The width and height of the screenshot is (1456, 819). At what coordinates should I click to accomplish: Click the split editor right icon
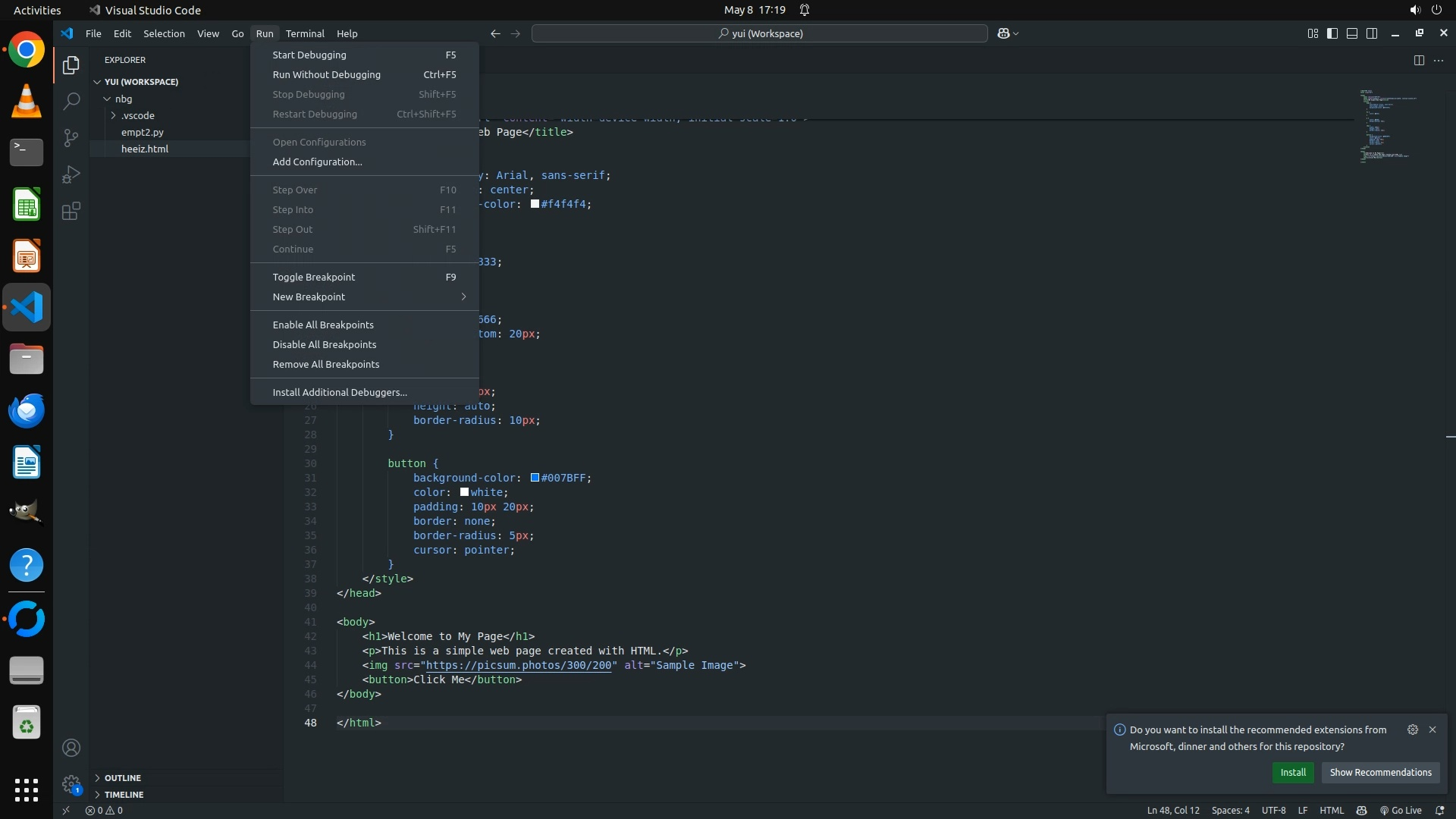point(1419,60)
